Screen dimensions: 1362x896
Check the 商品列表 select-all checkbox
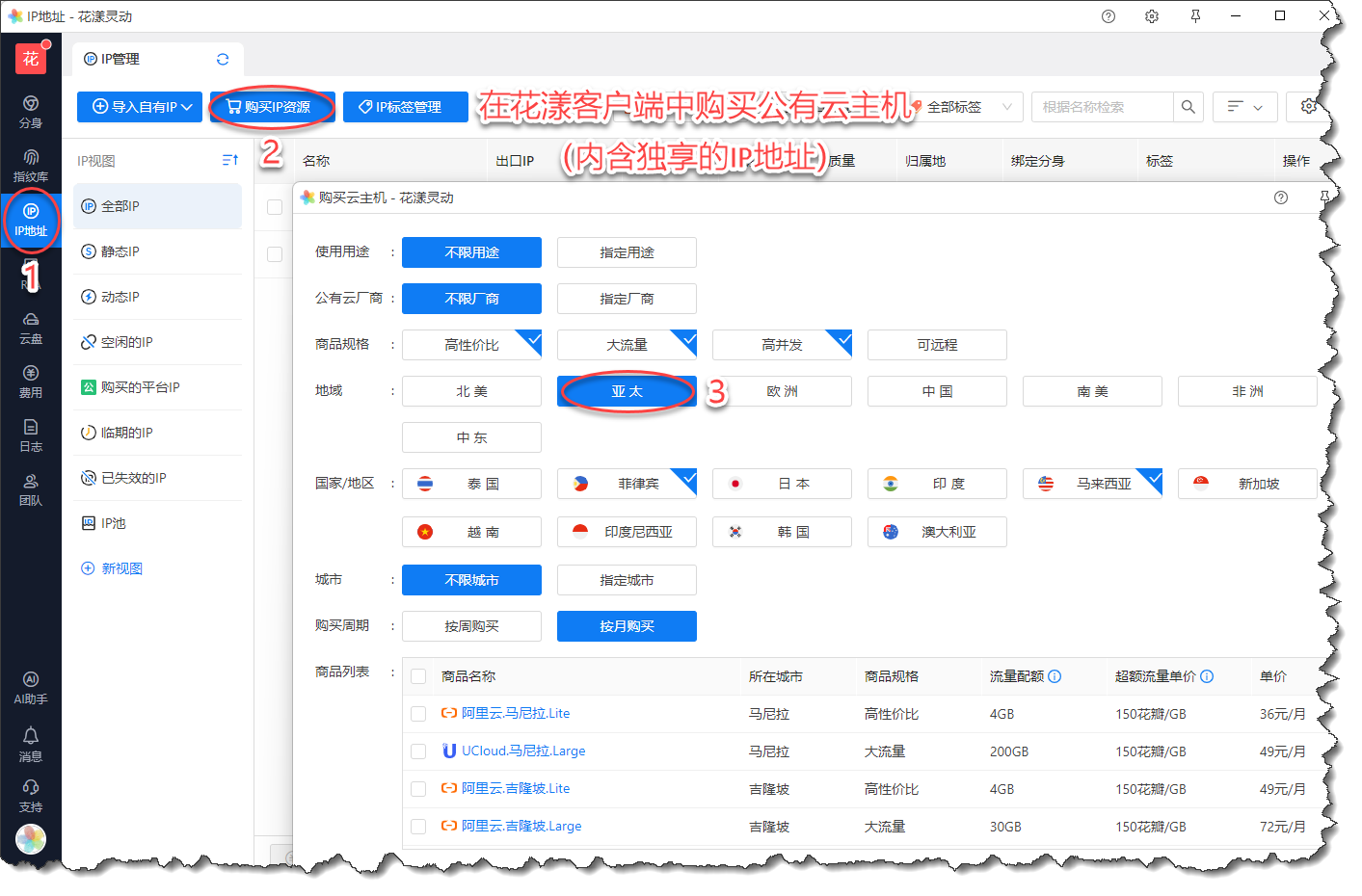pyautogui.click(x=418, y=676)
